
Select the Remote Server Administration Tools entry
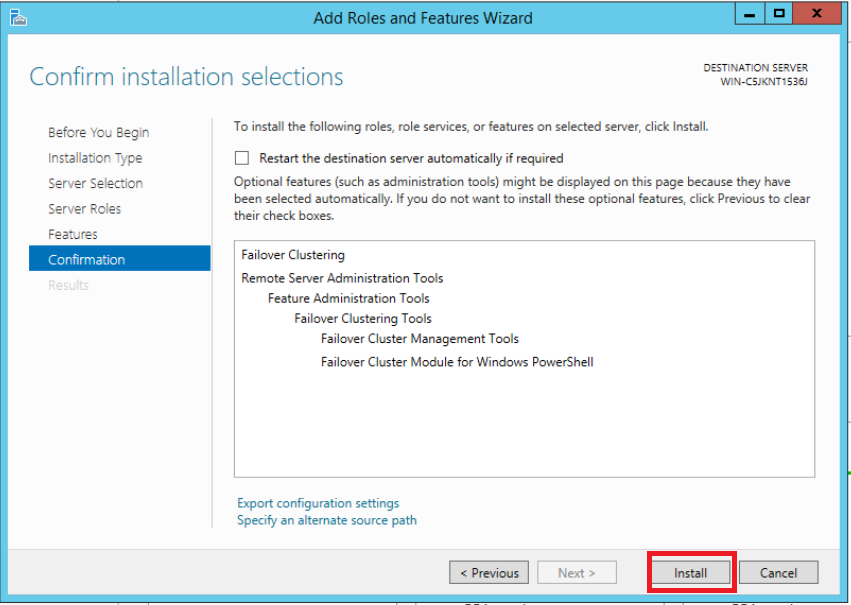[342, 278]
